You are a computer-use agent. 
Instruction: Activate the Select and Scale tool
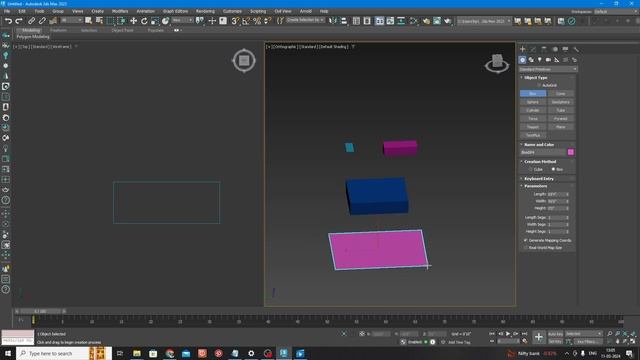click(155, 21)
